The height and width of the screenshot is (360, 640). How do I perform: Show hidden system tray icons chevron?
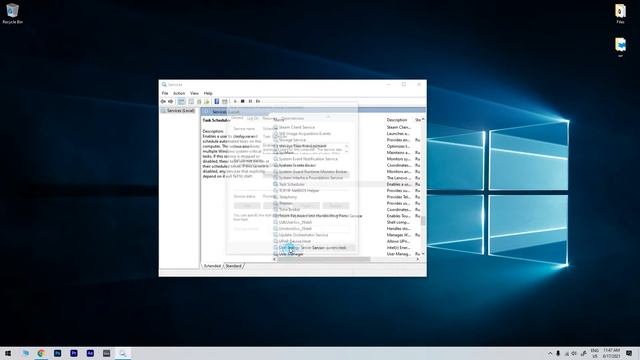coord(550,353)
